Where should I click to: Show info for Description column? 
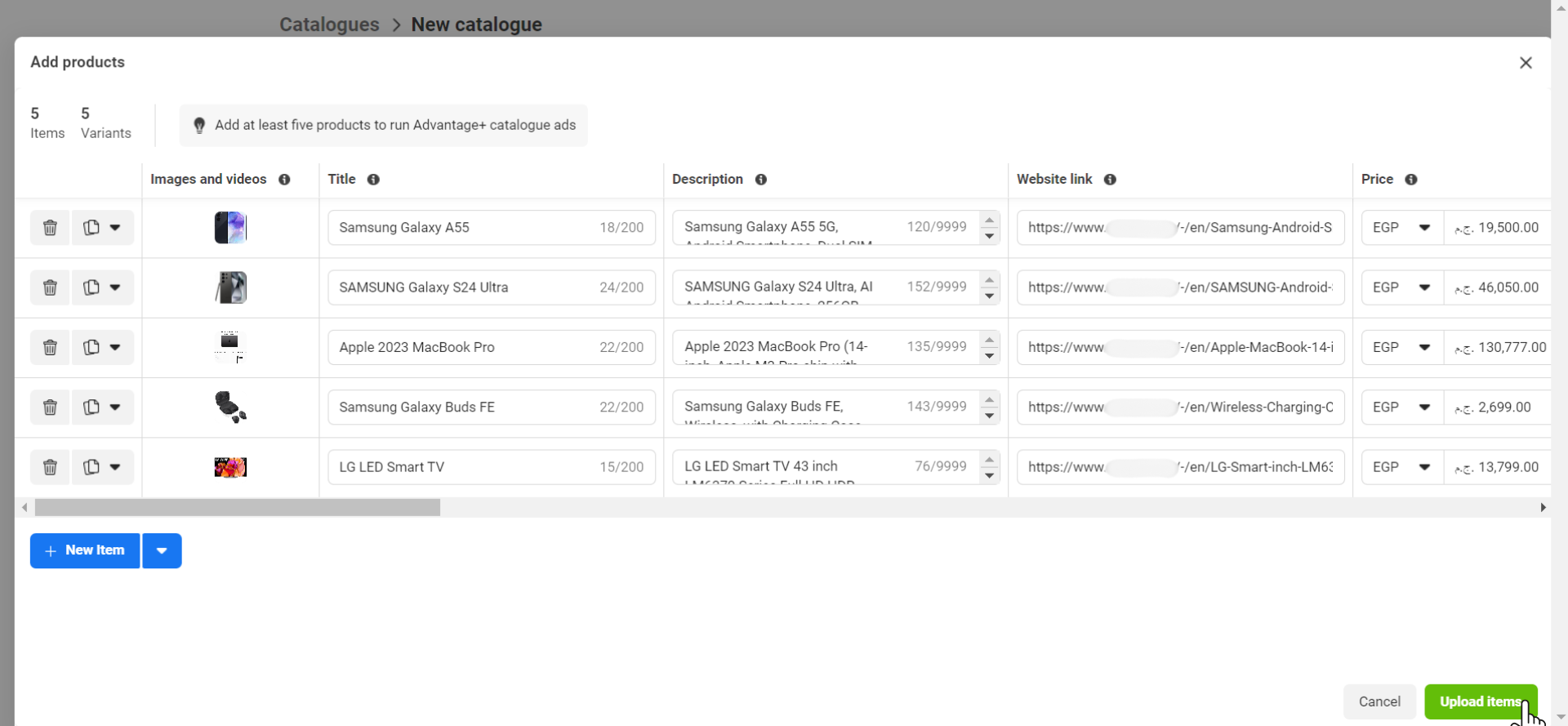tap(761, 180)
